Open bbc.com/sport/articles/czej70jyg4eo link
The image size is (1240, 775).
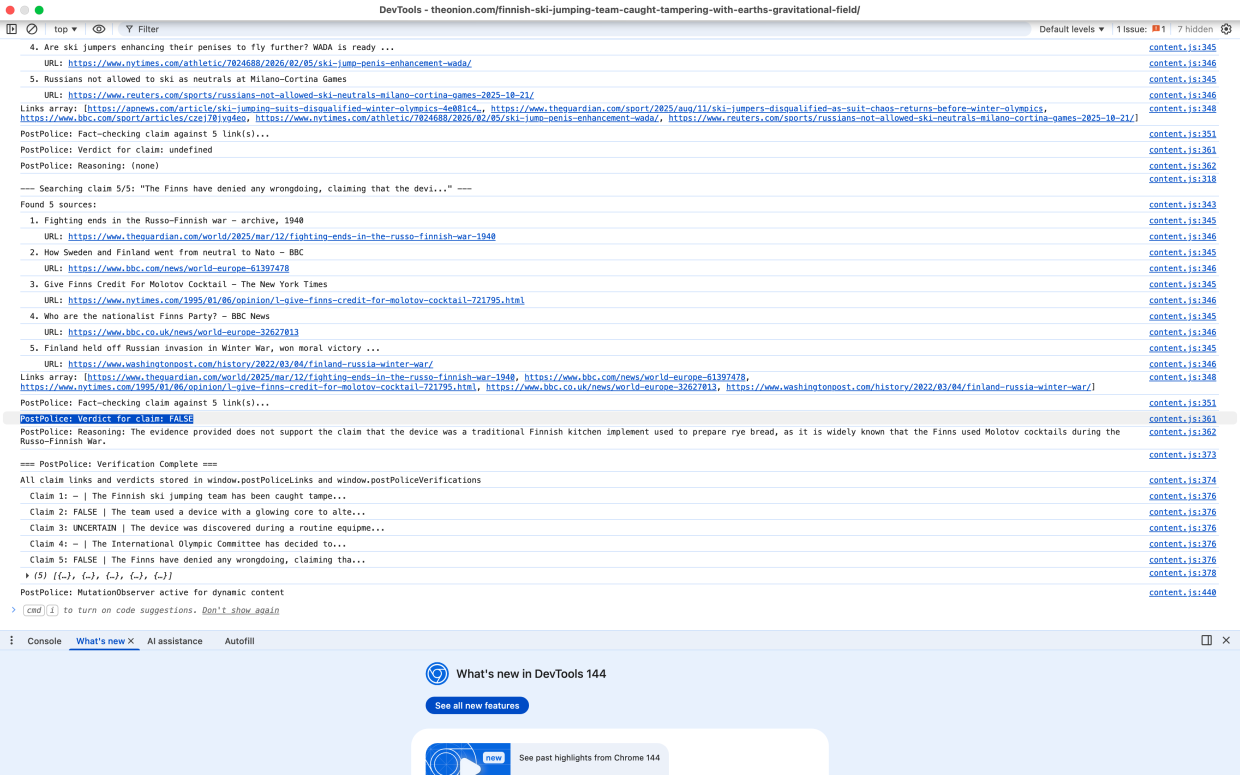(135, 118)
